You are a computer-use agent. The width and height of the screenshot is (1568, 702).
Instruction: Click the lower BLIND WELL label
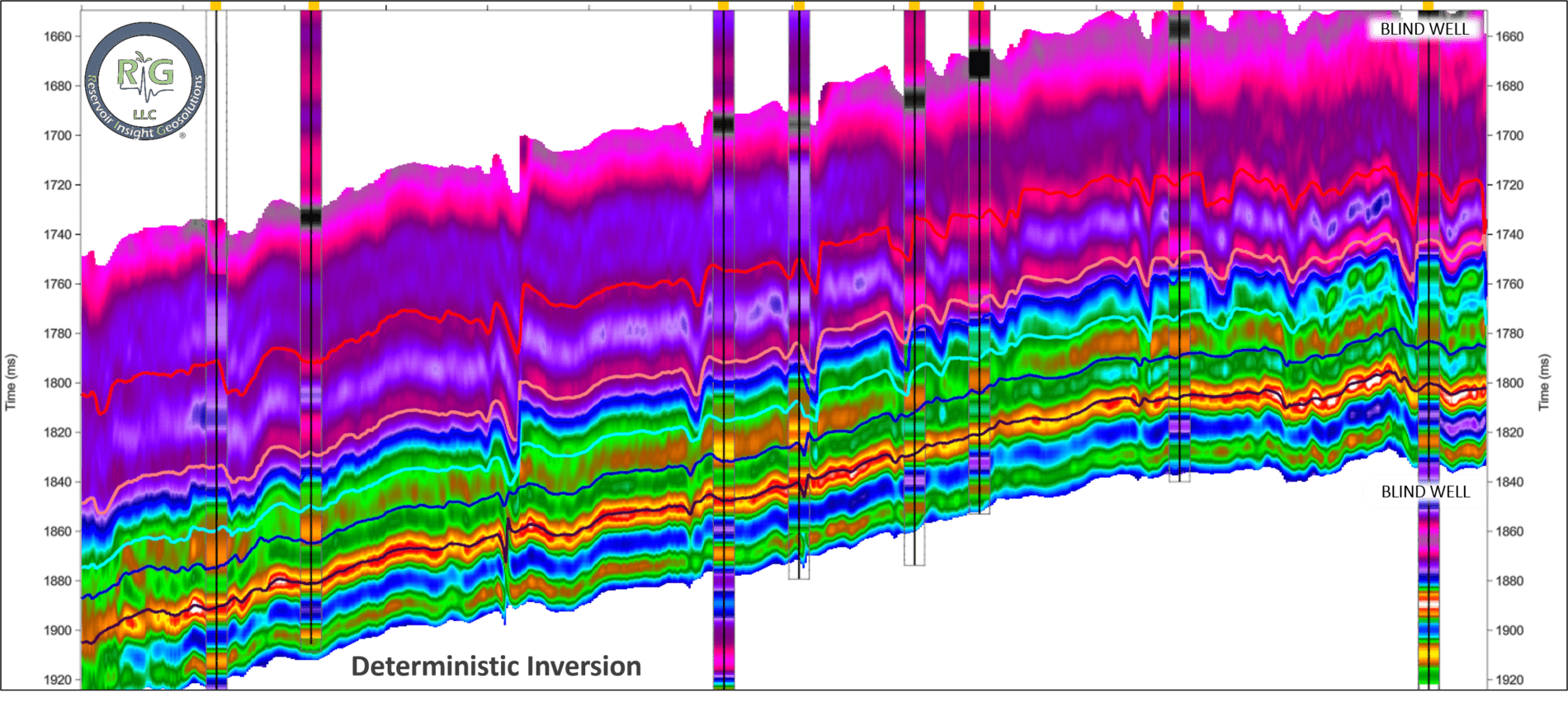[1425, 492]
